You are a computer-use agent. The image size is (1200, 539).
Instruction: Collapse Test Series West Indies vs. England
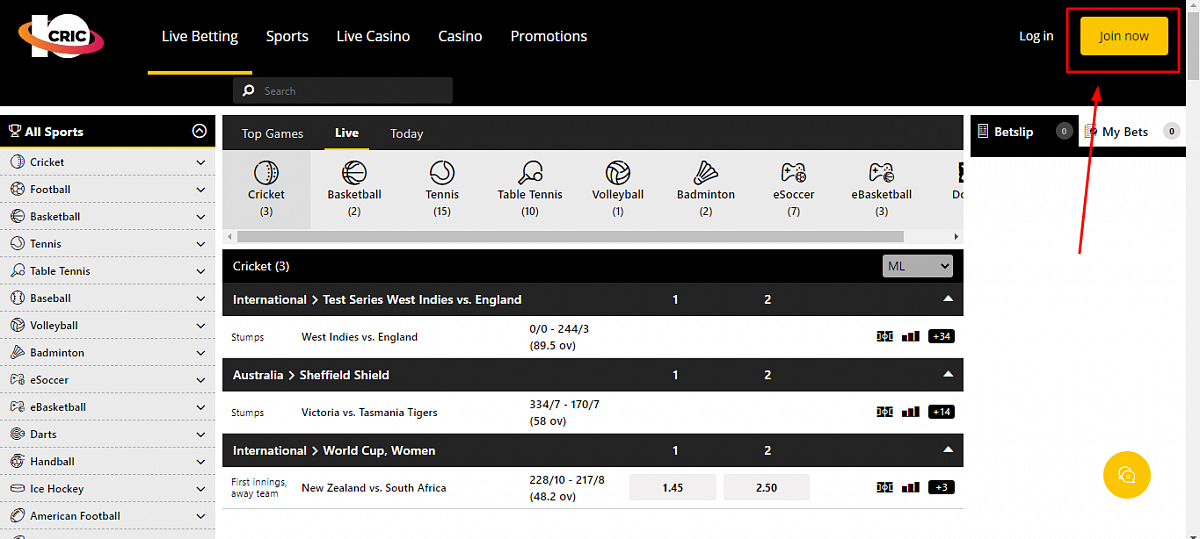coord(948,299)
